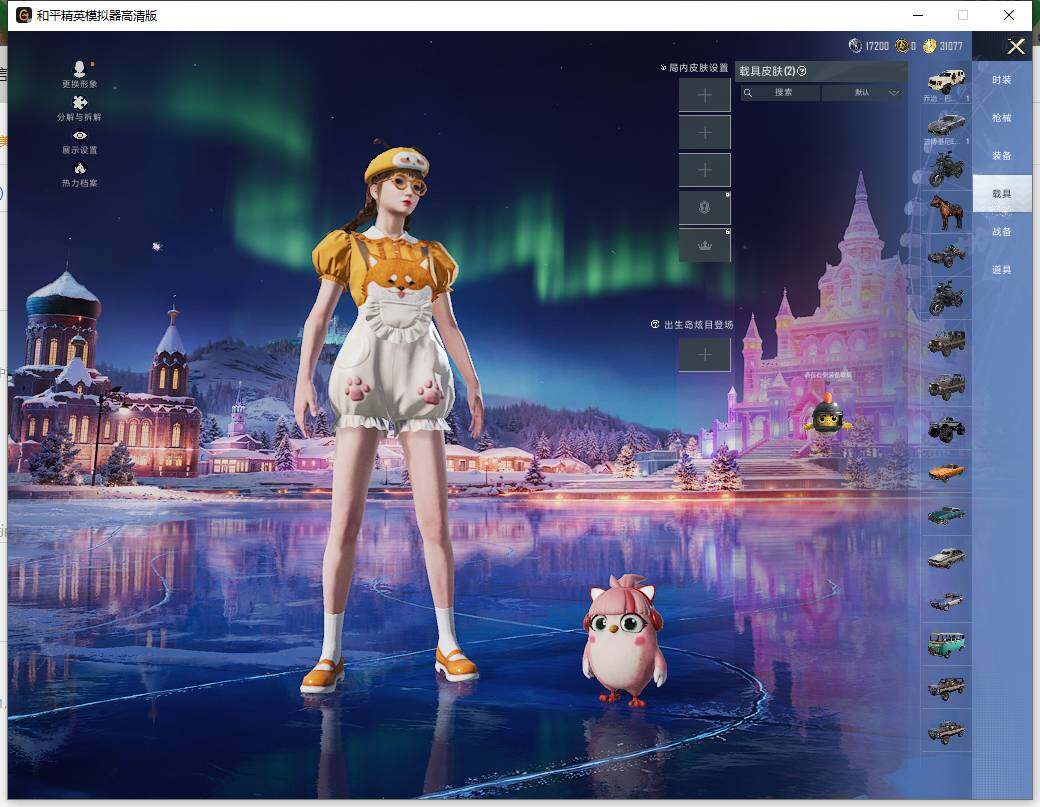Click the emulator app logo in title bar

point(23,15)
